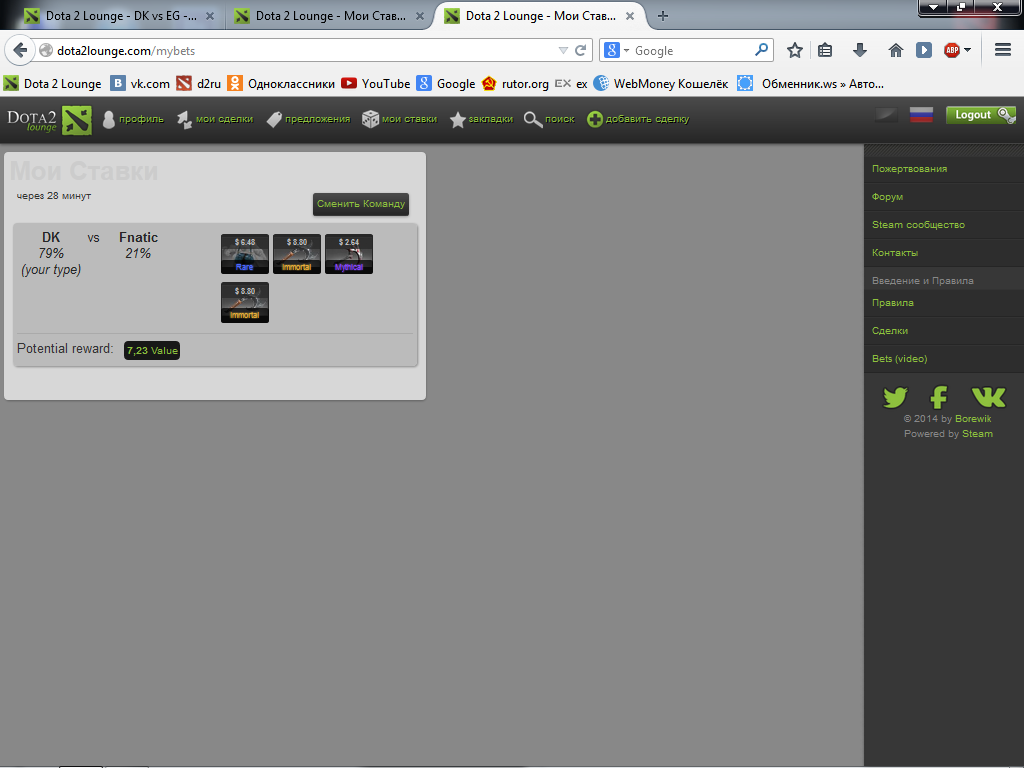The width and height of the screenshot is (1024, 768).
Task: Open the VK icon link
Action: tap(988, 397)
